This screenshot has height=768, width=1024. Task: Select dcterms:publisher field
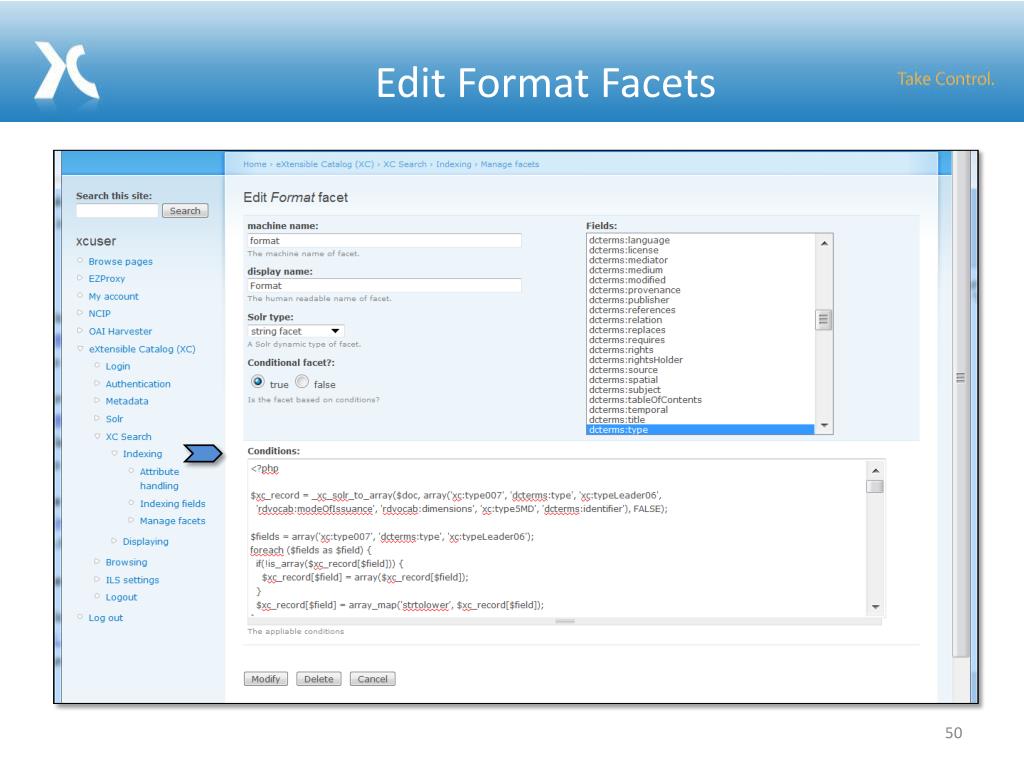[x=629, y=300]
